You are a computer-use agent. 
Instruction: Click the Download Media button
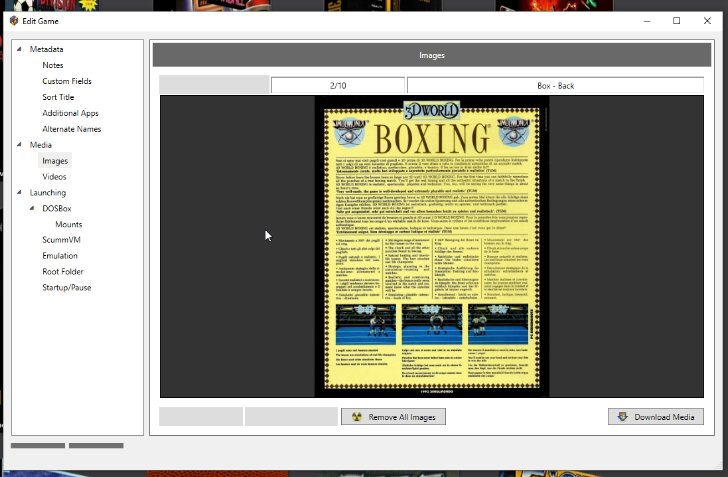(x=656, y=417)
